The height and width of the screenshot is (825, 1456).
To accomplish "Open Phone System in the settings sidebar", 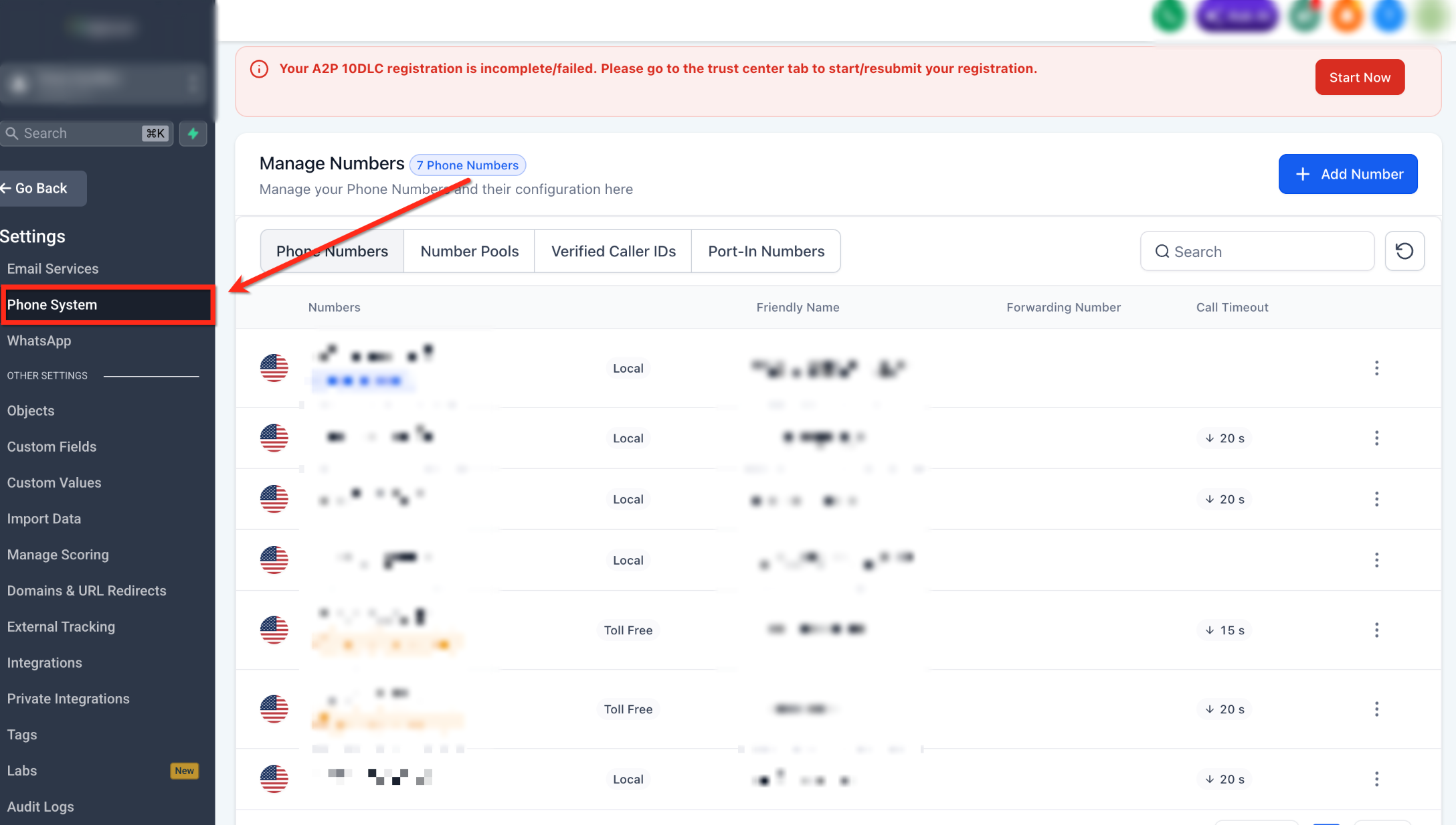I will pos(107,305).
